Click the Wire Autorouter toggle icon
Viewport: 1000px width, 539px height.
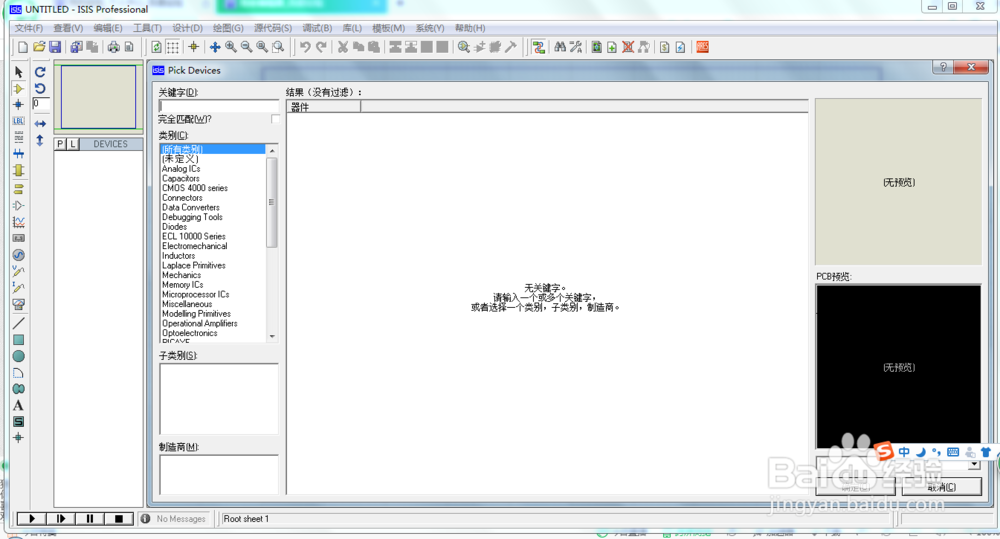pyautogui.click(x=539, y=47)
